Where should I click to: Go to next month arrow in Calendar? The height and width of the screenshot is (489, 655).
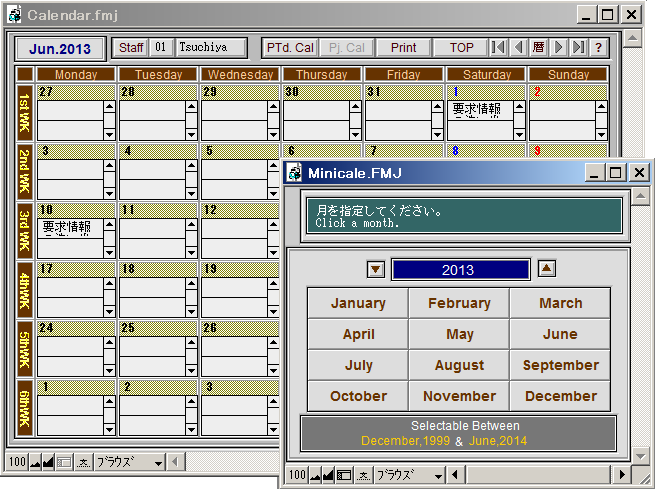click(558, 47)
